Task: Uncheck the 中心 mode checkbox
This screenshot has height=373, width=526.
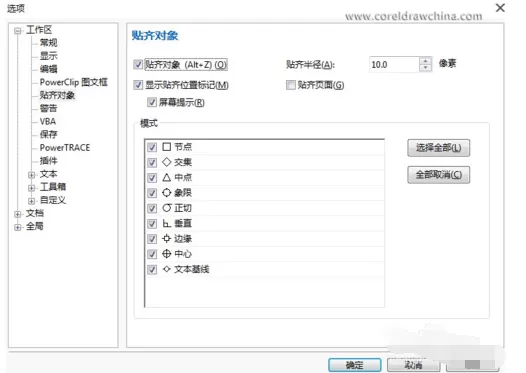Action: click(x=152, y=254)
